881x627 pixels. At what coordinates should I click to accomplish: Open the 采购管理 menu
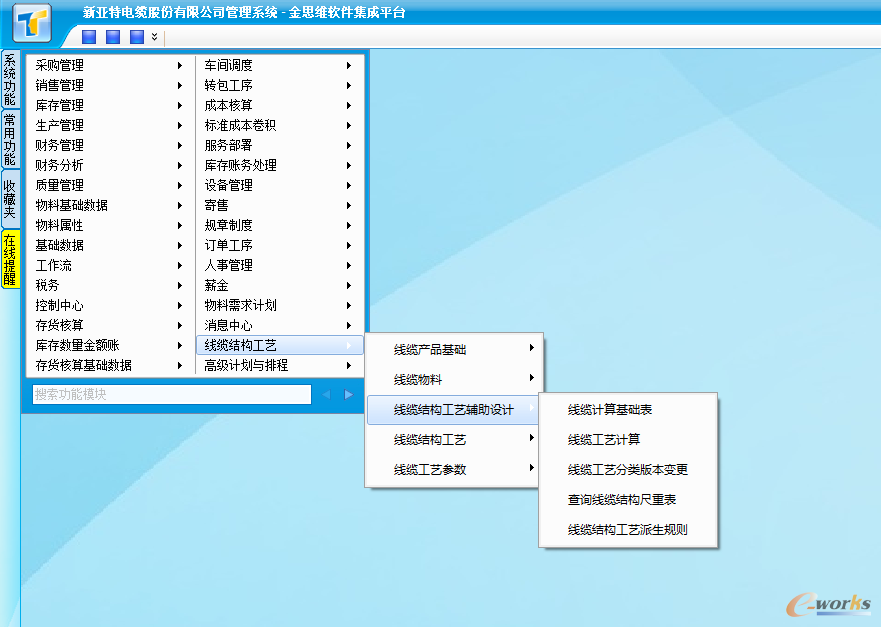pos(110,65)
